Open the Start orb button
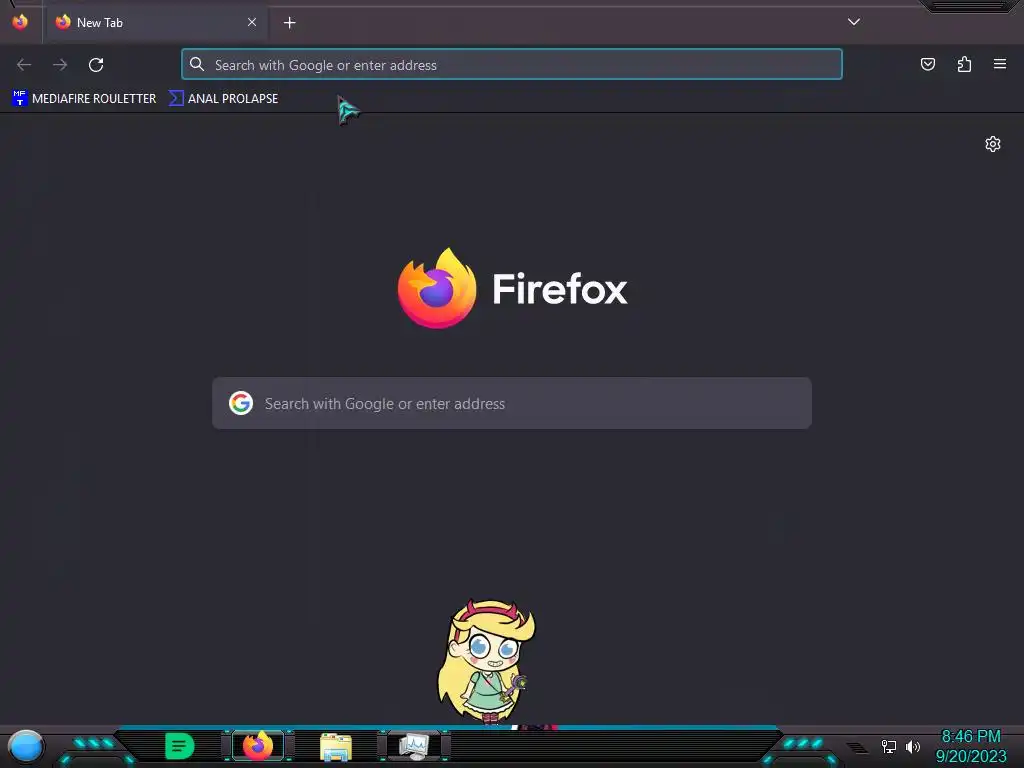This screenshot has height=768, width=1024. click(x=25, y=746)
